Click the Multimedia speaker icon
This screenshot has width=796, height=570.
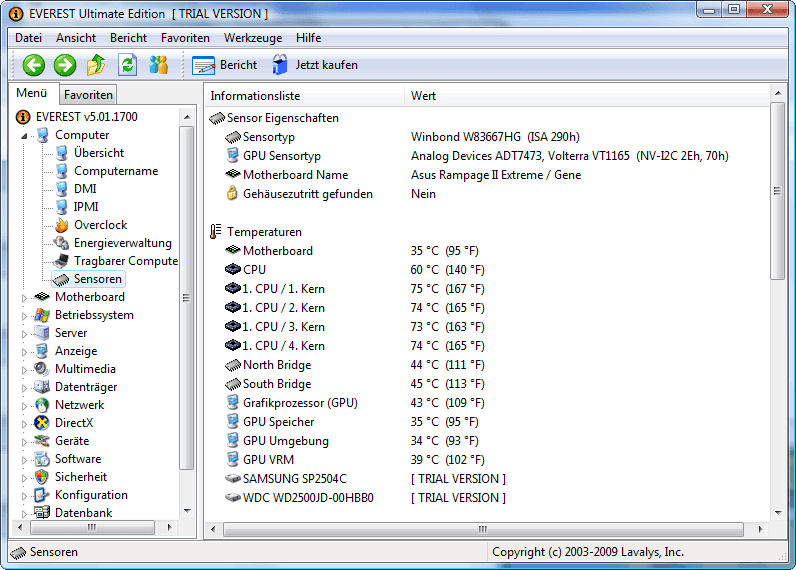pos(42,369)
